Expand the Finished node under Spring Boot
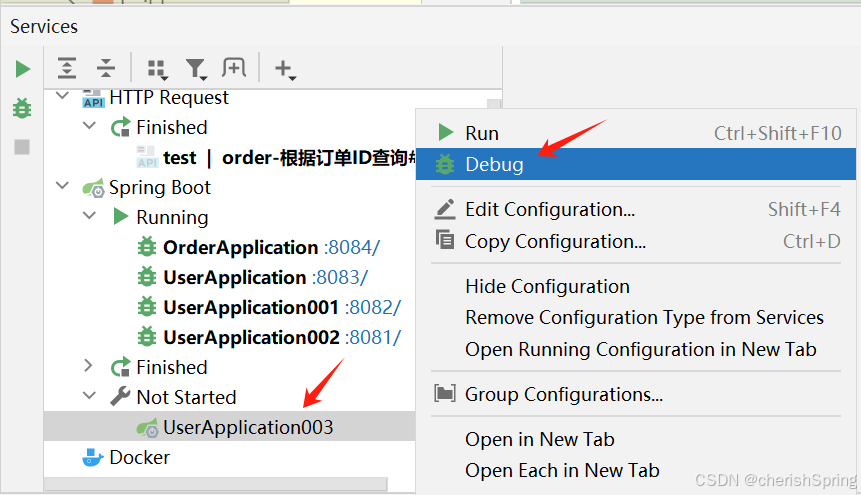This screenshot has width=861, height=495. [88, 365]
